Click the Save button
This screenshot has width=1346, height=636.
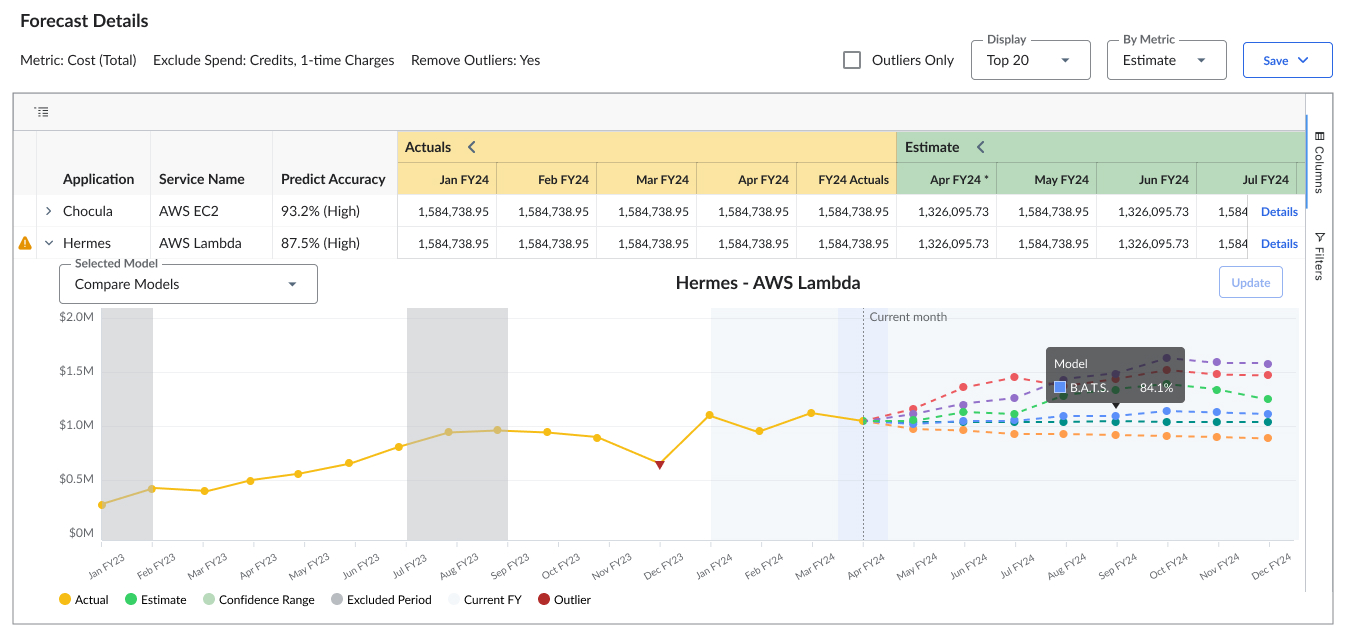[1287, 60]
